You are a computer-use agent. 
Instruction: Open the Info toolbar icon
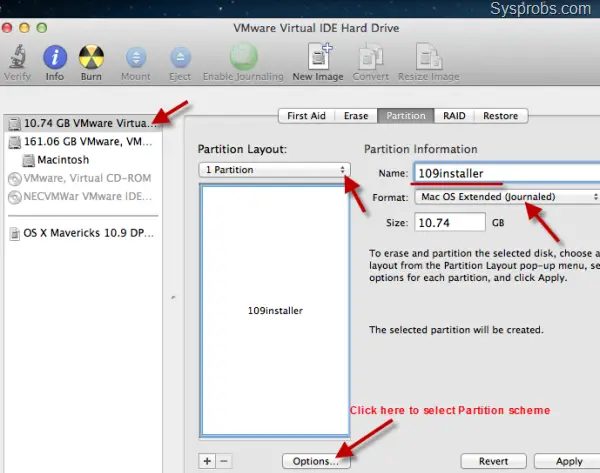click(55, 57)
